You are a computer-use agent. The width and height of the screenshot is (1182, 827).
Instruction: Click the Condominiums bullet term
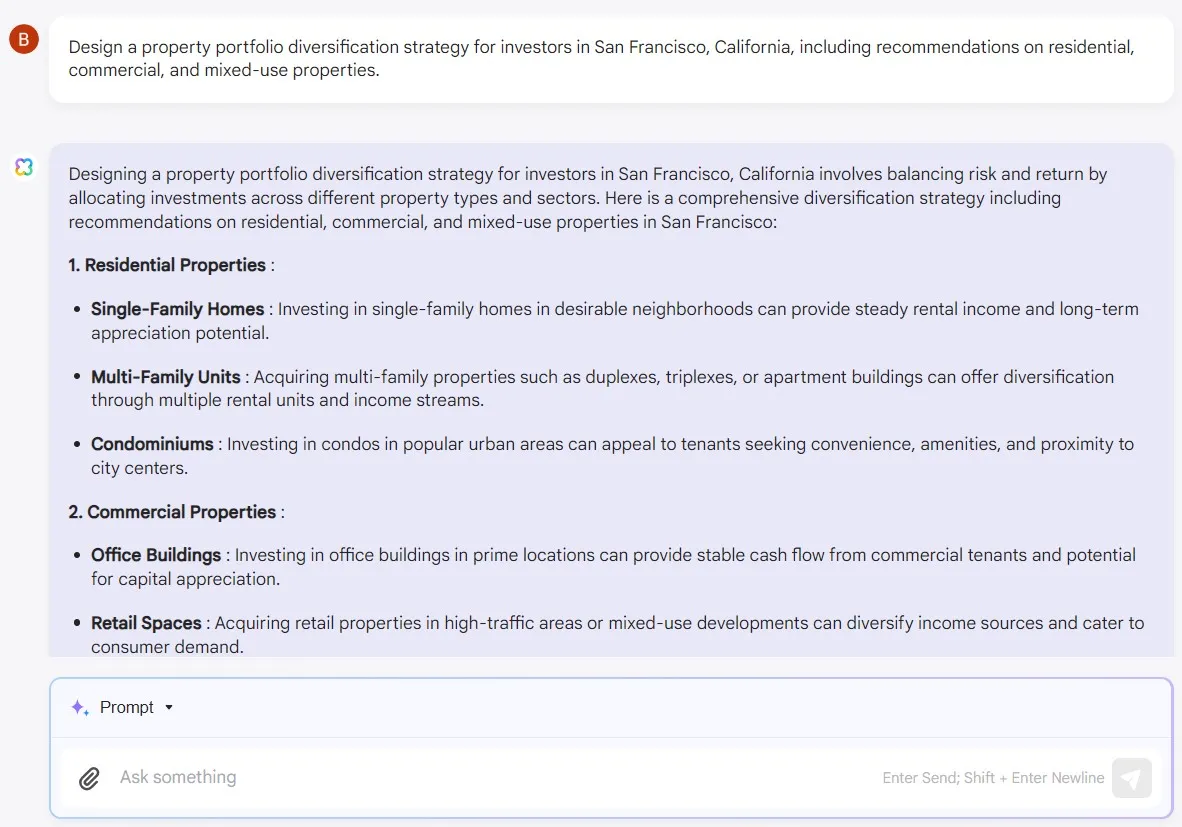(x=152, y=444)
